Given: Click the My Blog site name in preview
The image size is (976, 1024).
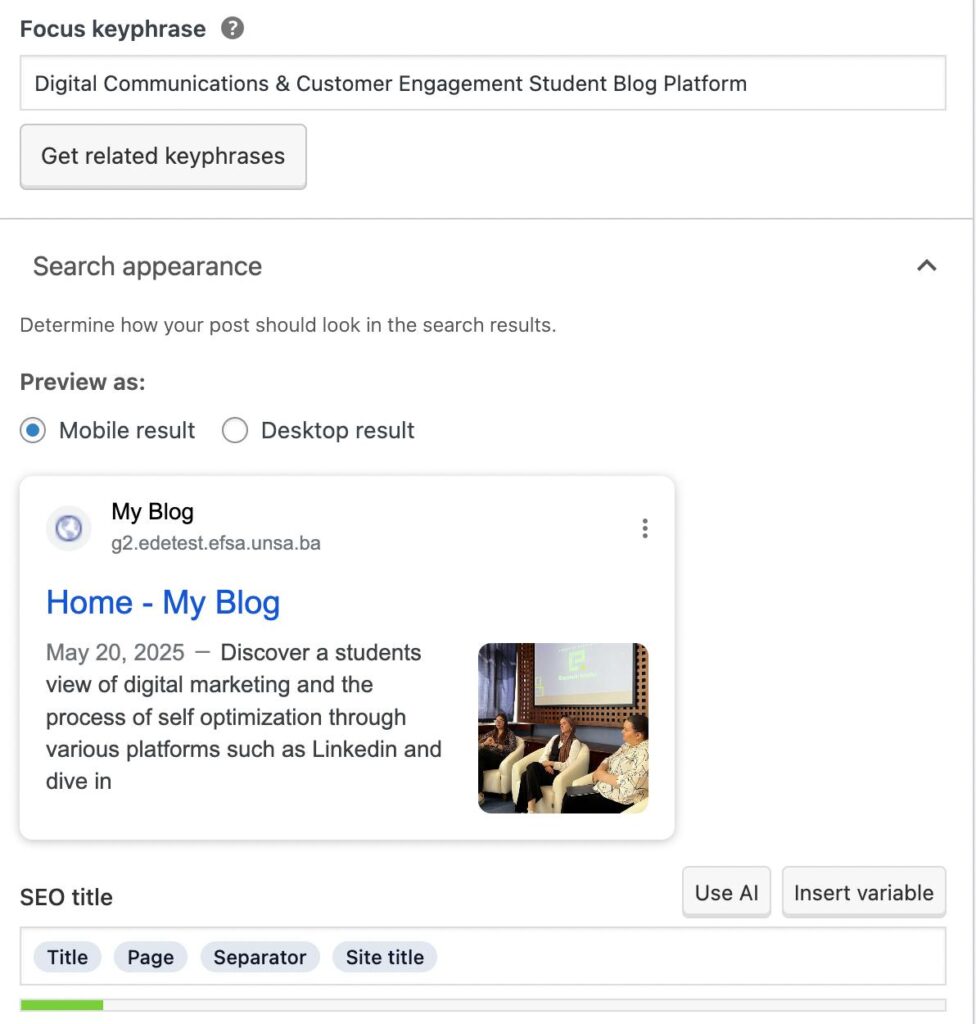Looking at the screenshot, I should 152,512.
